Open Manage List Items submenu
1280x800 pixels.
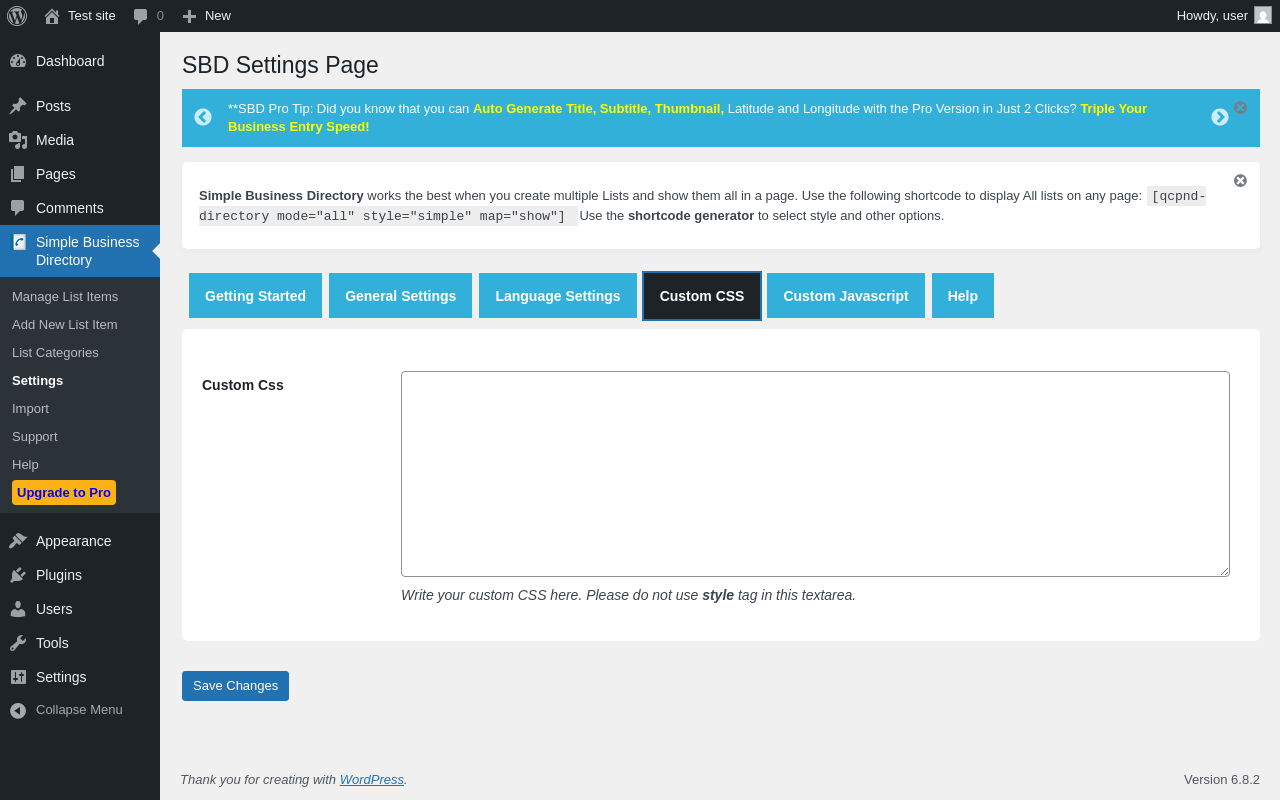point(65,296)
